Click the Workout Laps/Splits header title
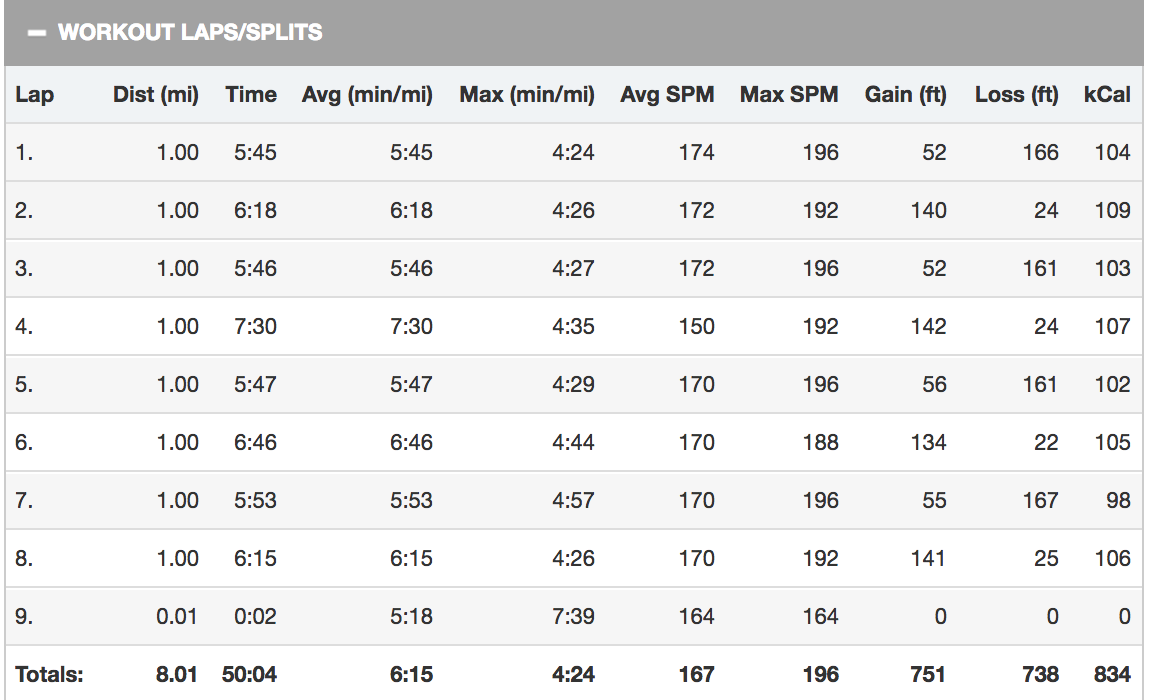 [190, 33]
